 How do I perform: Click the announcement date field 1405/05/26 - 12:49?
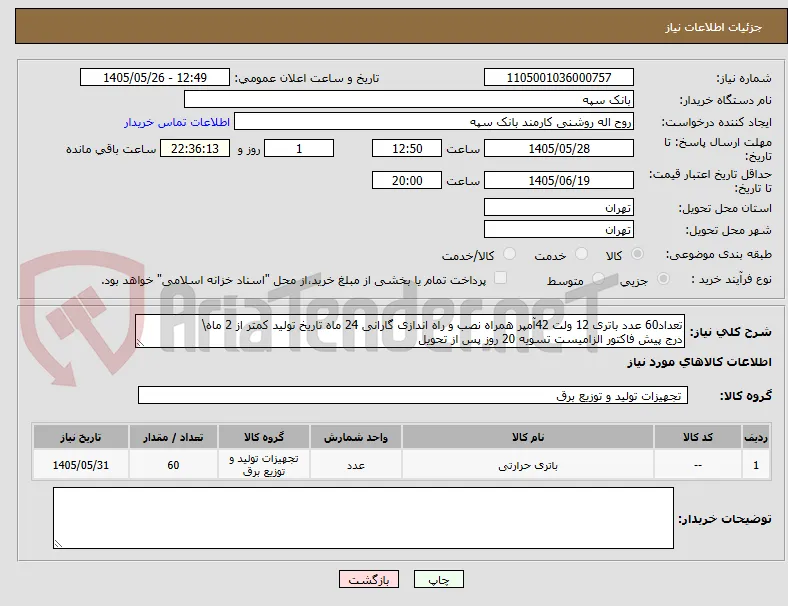(x=155, y=77)
